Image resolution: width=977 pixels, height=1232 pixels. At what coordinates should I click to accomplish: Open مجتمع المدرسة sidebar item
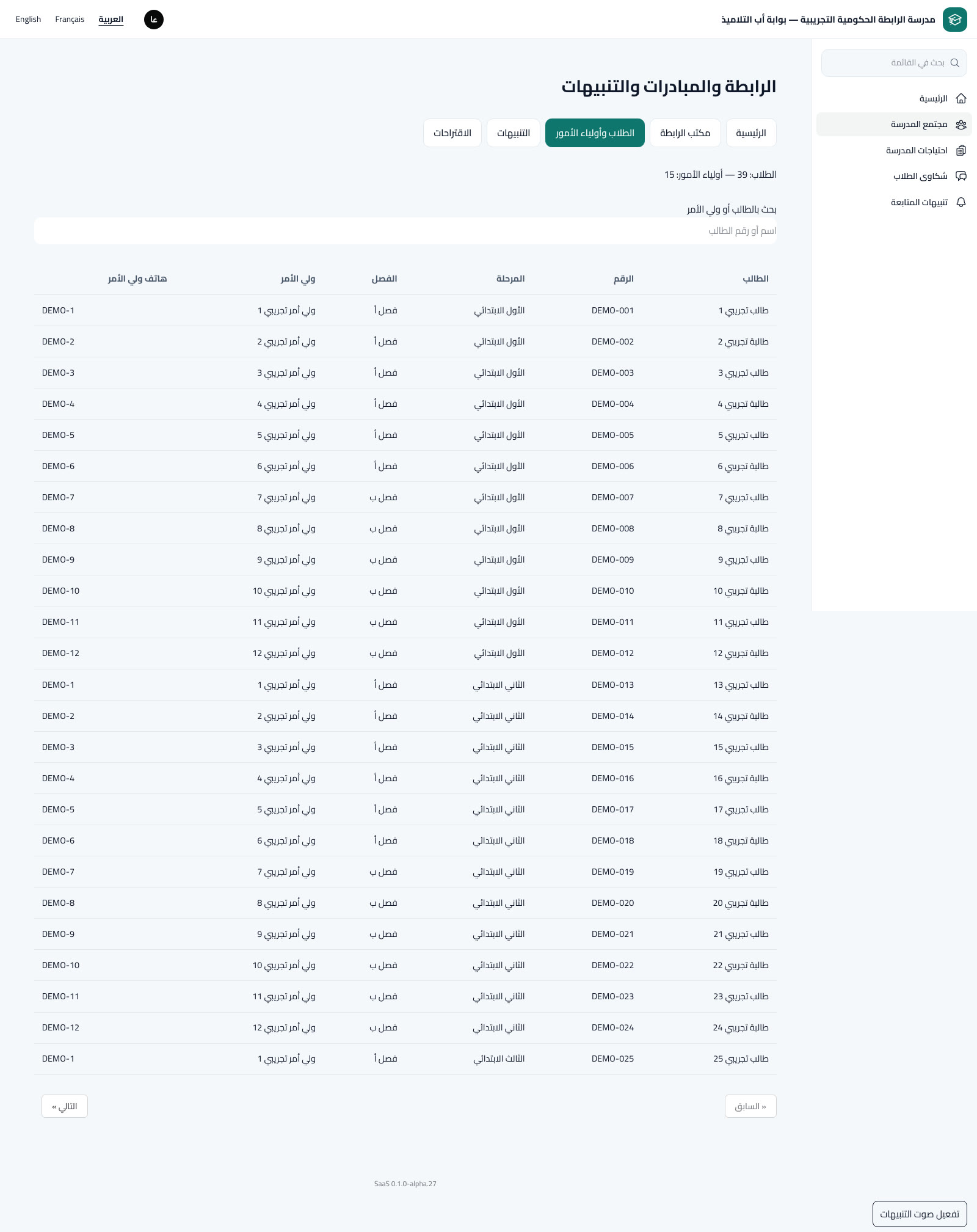(x=894, y=125)
